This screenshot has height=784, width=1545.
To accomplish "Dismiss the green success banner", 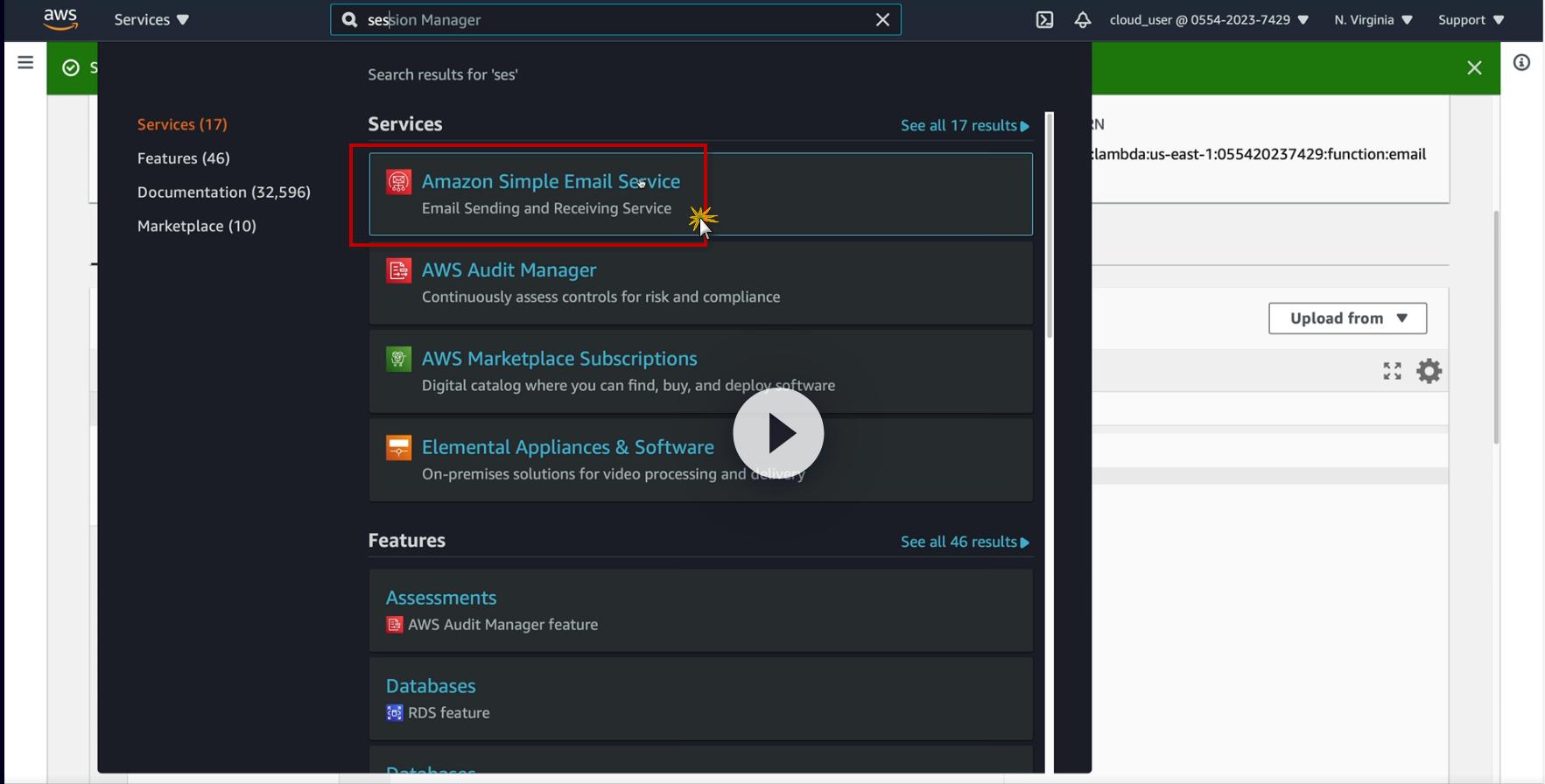I will pyautogui.click(x=1474, y=68).
